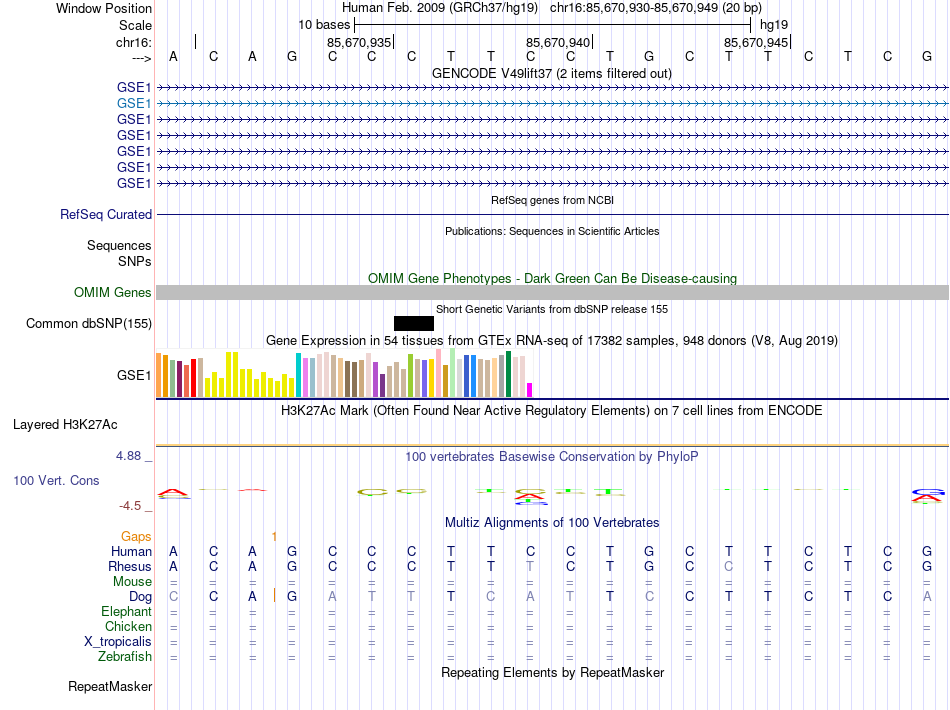Viewport: 950px width, 710px height.
Task: Click the dark green bar in GTEx chart
Action: [508, 374]
